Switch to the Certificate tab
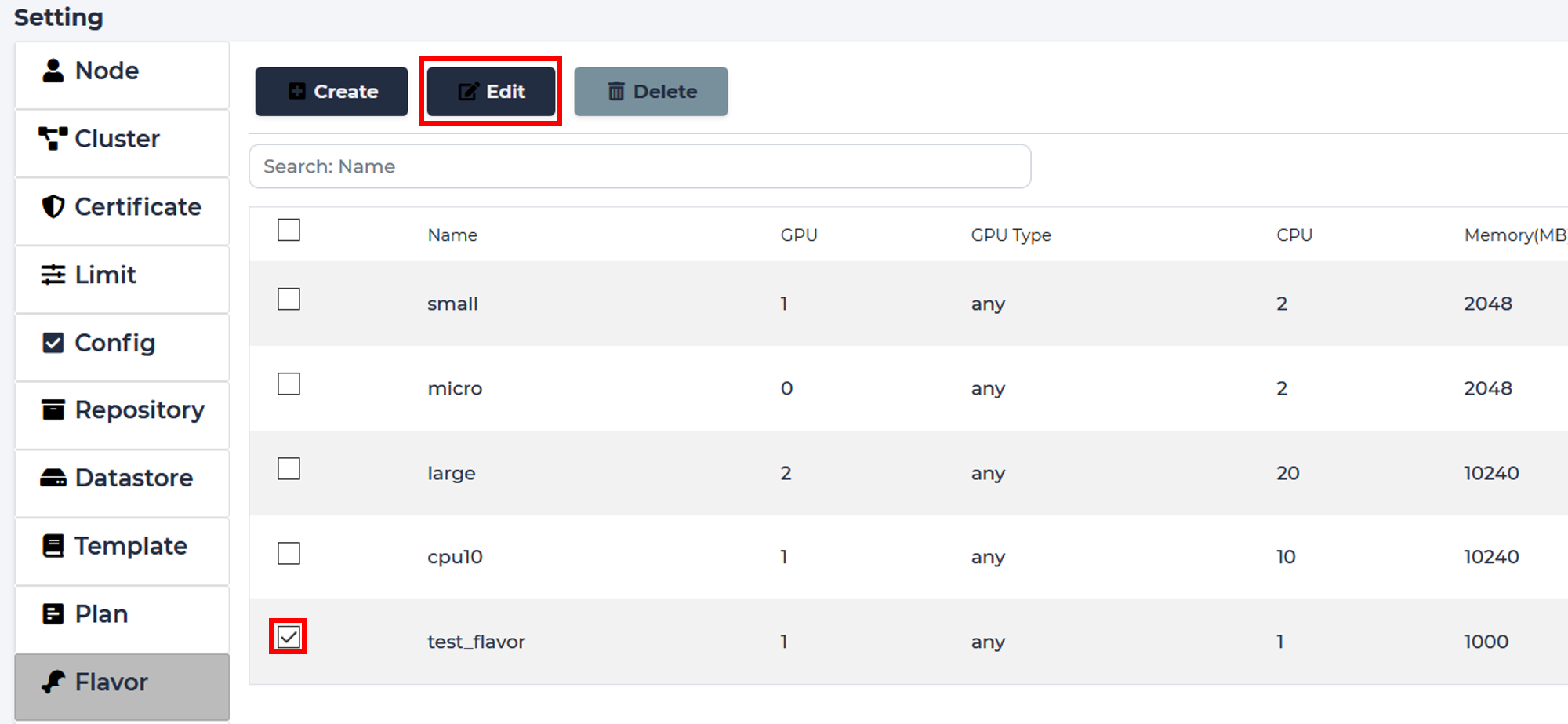This screenshot has height=724, width=1568. 122,212
